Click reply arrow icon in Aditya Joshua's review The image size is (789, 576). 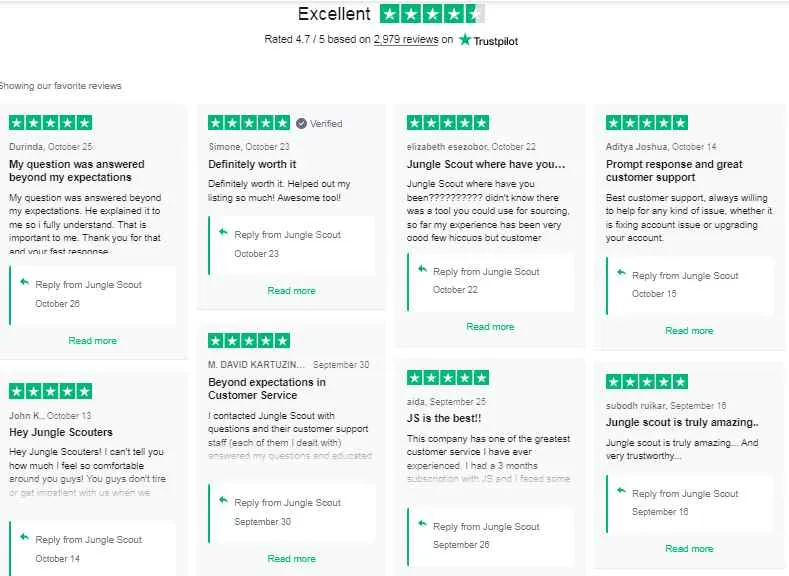[621, 273]
